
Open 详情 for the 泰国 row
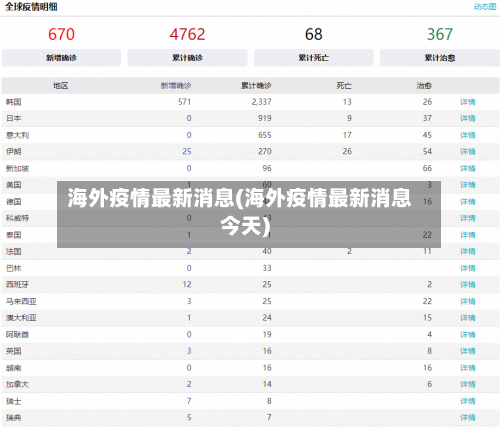click(x=468, y=235)
